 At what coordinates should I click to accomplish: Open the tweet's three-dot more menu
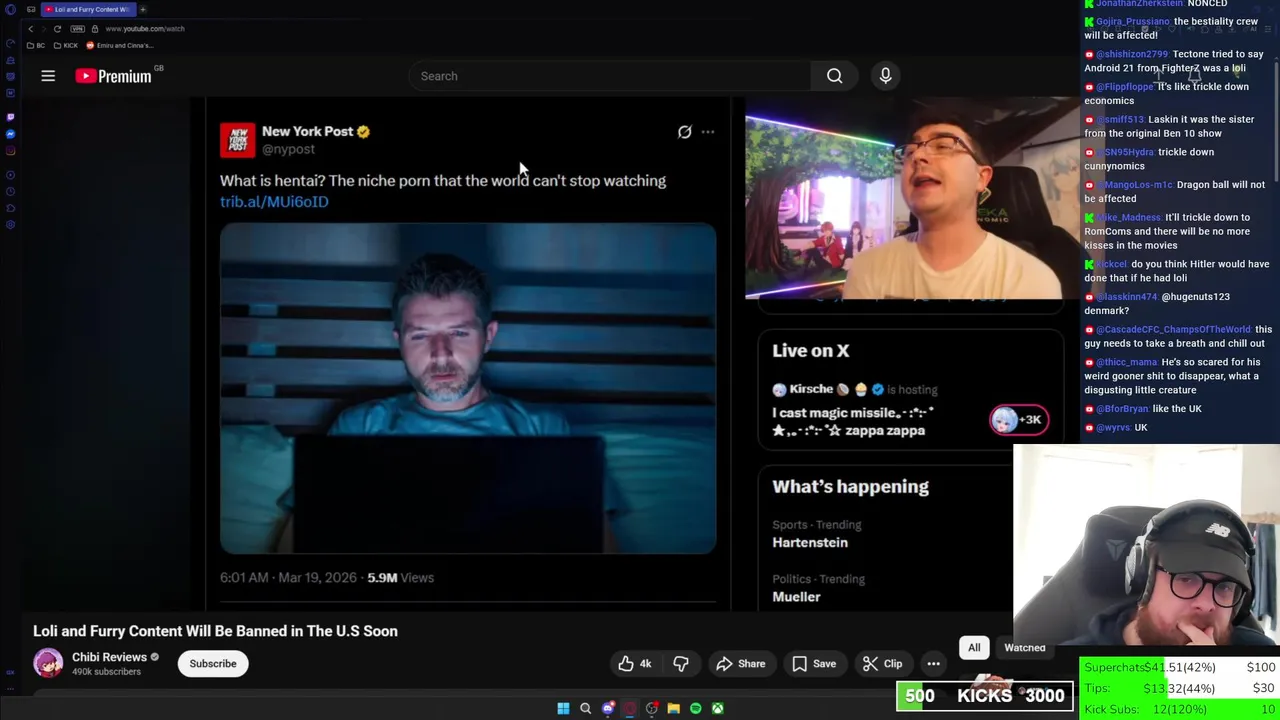tap(708, 132)
